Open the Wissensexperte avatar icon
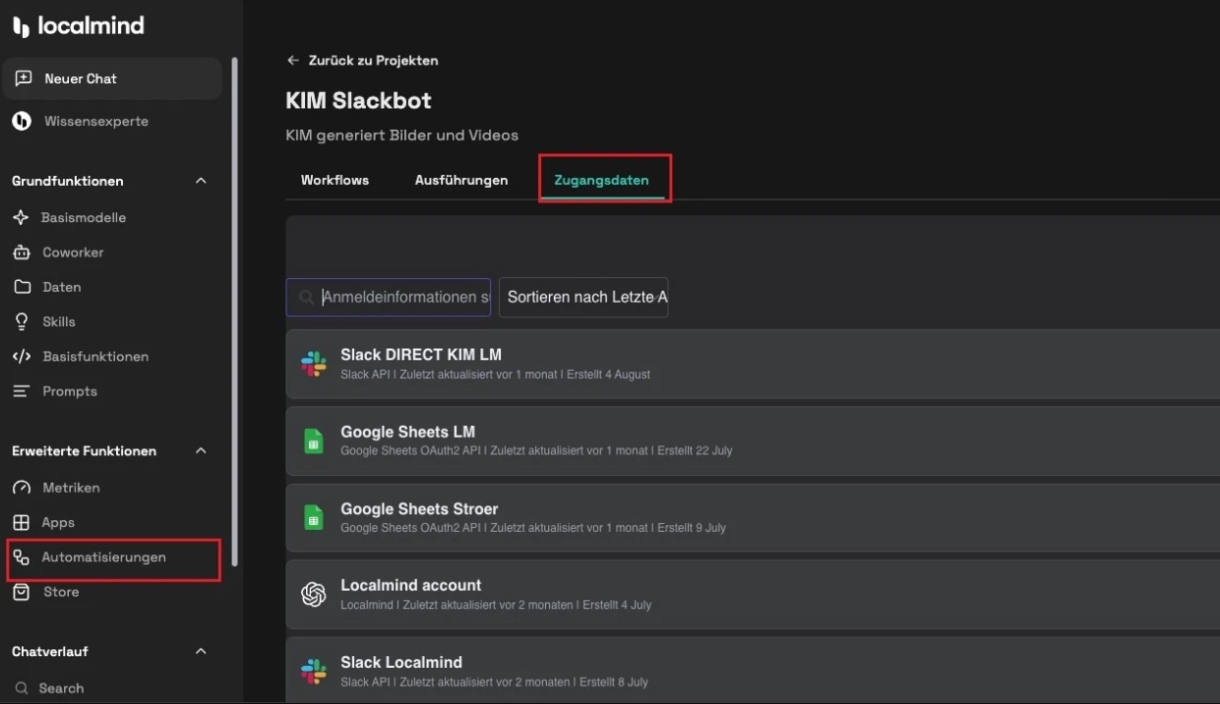This screenshot has height=704, width=1220. pyautogui.click(x=22, y=121)
